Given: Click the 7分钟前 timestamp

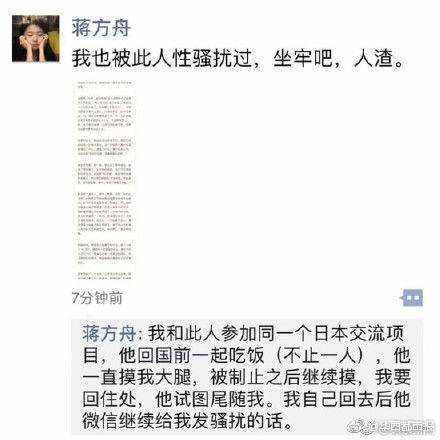Looking at the screenshot, I should coord(97,298).
